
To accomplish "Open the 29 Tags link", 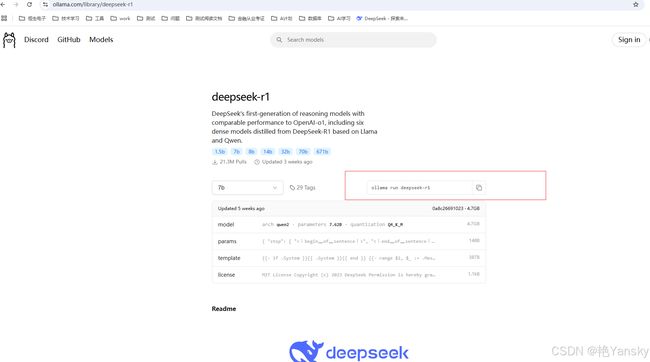I will coord(303,188).
